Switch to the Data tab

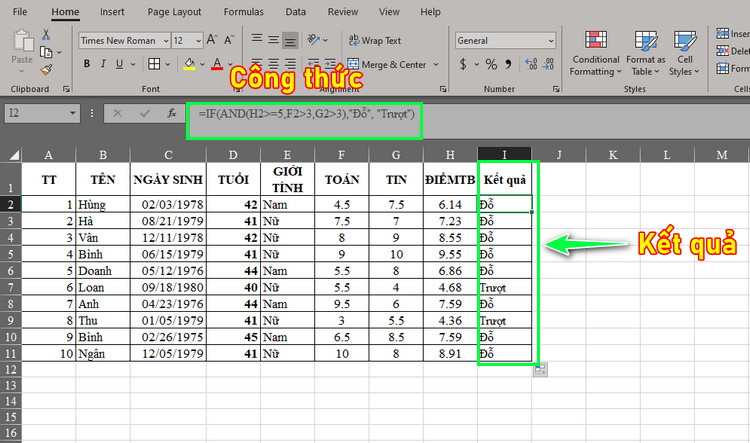(296, 12)
